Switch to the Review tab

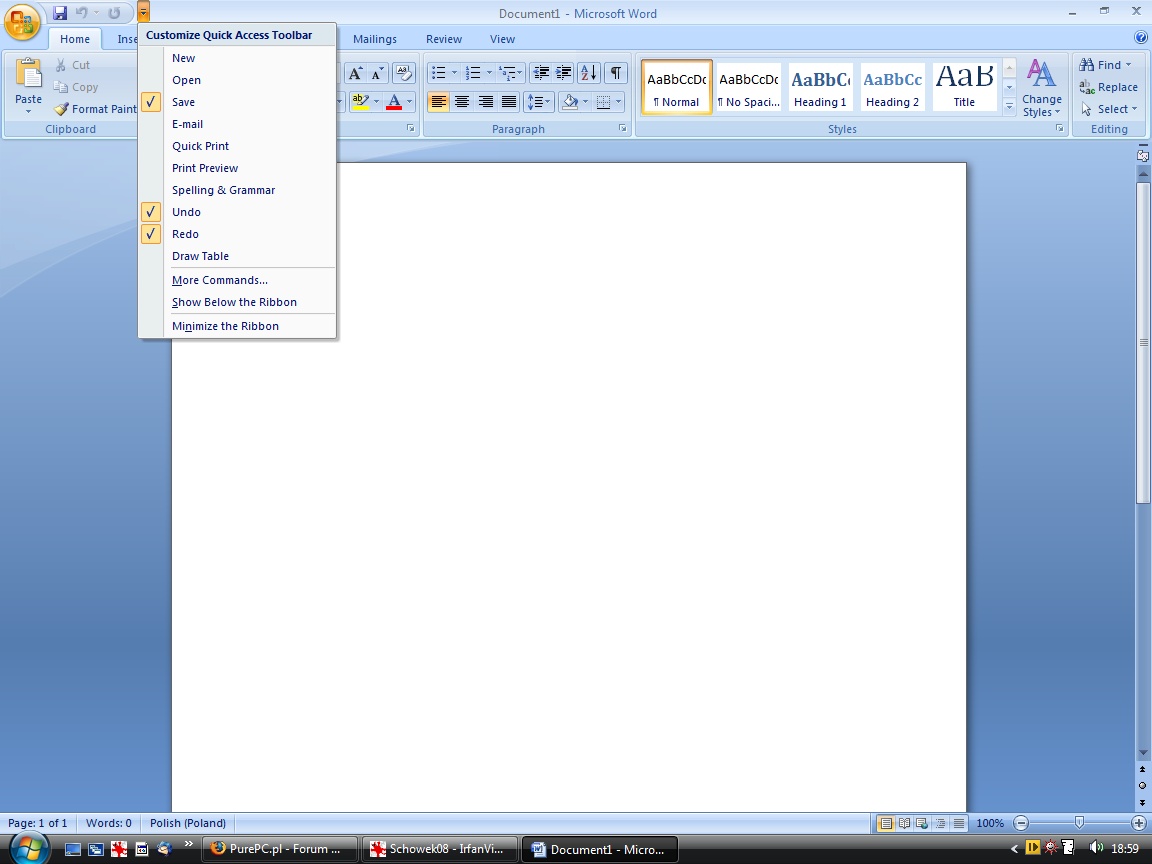point(443,39)
